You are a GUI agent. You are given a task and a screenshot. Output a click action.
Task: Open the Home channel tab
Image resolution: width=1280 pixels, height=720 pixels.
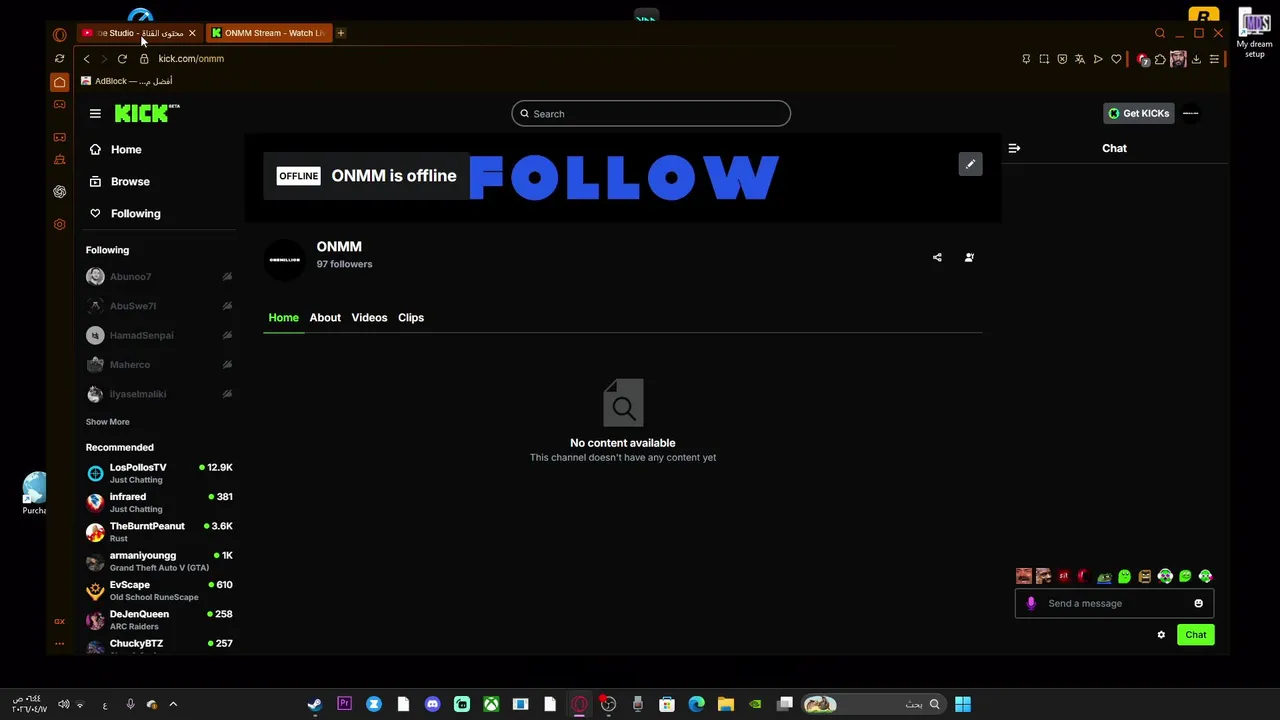(x=283, y=317)
